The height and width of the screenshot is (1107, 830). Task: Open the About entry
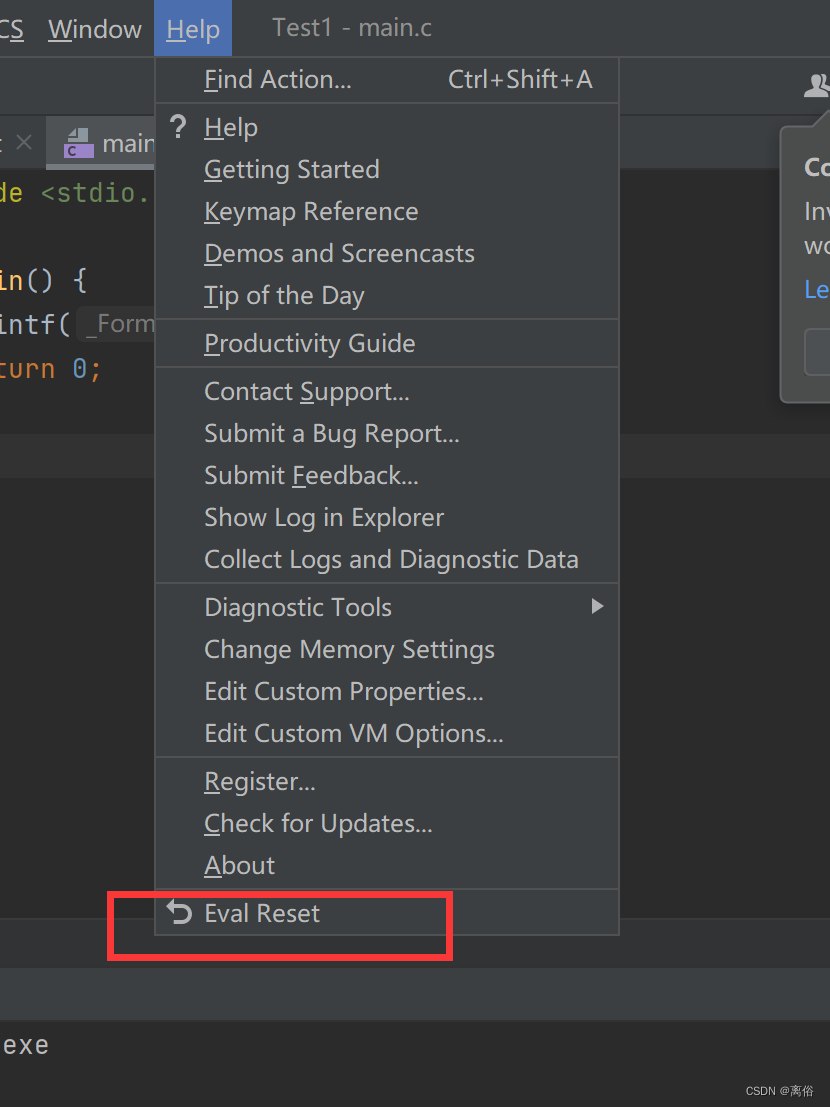(x=387, y=866)
